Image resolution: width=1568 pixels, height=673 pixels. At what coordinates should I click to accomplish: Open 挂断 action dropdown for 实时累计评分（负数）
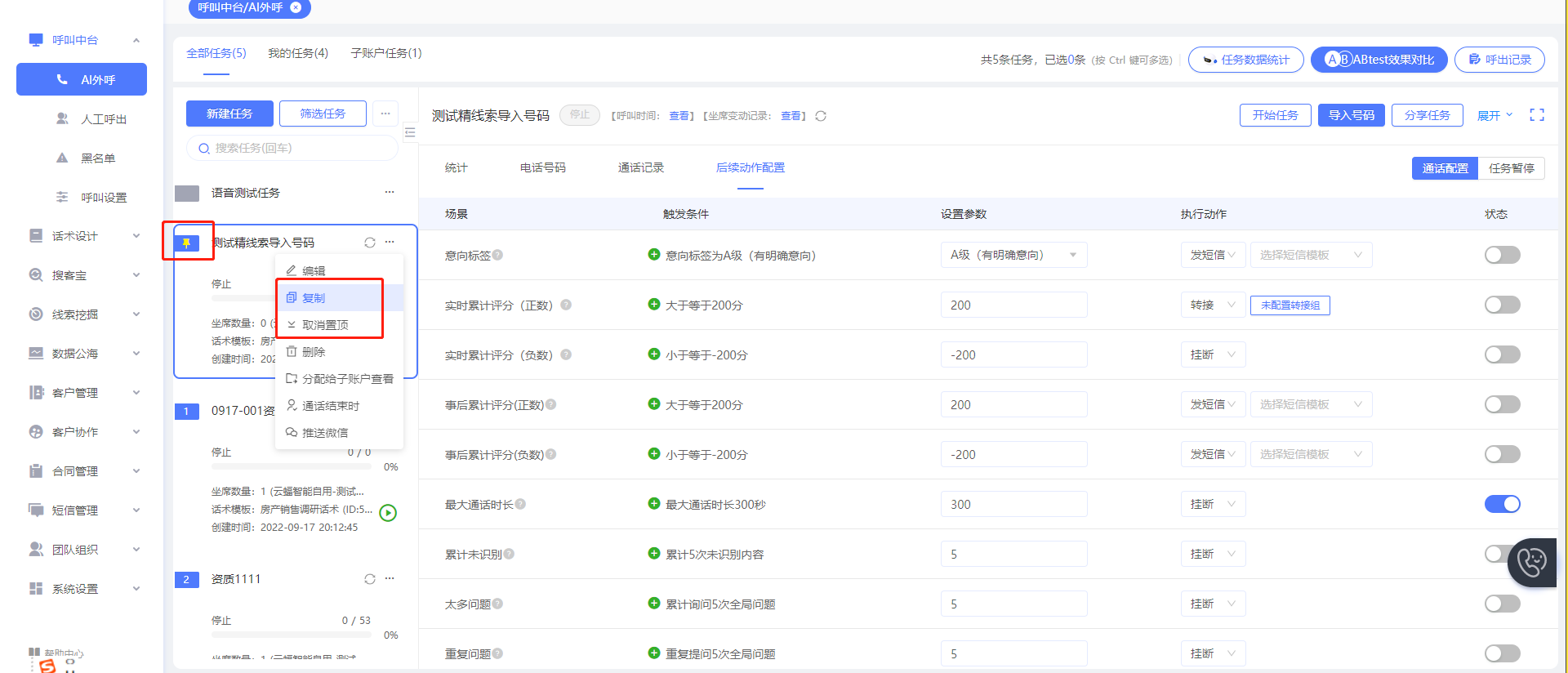point(1213,354)
